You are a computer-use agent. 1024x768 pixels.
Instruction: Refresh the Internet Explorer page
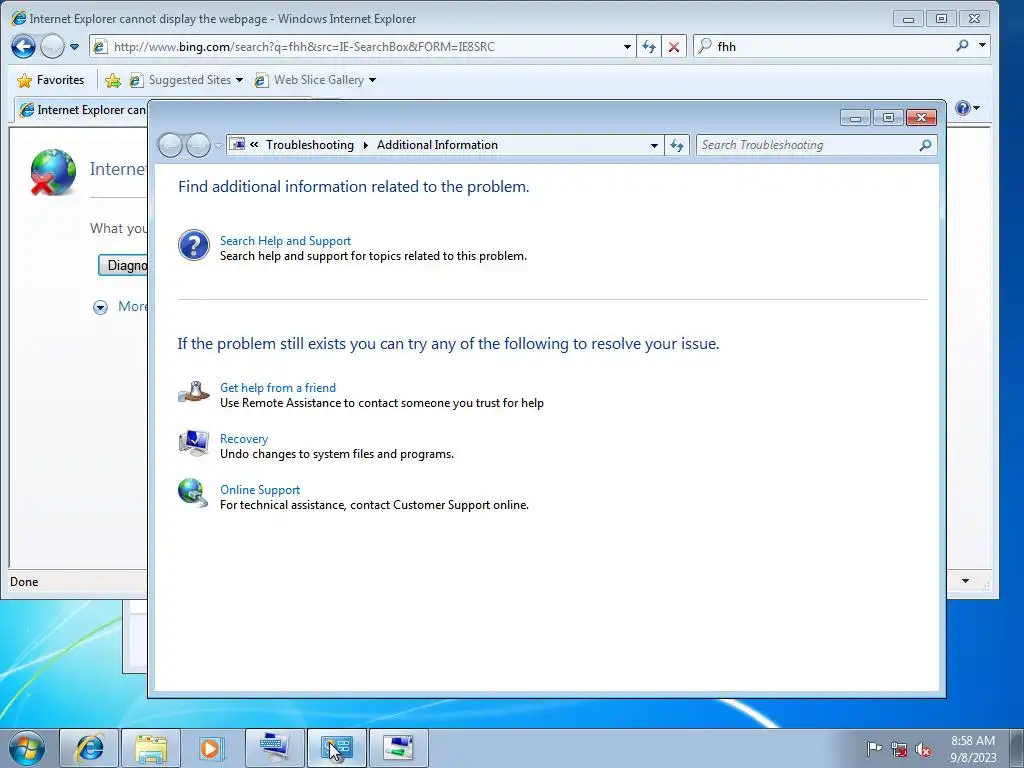[648, 47]
